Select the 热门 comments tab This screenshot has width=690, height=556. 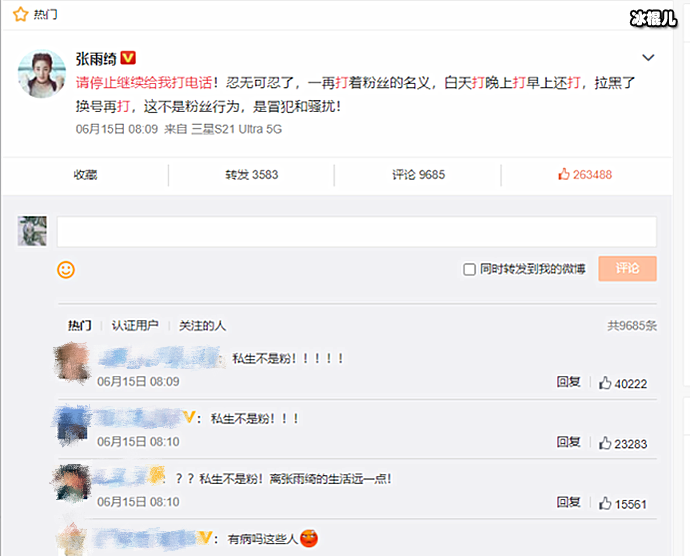[80, 325]
